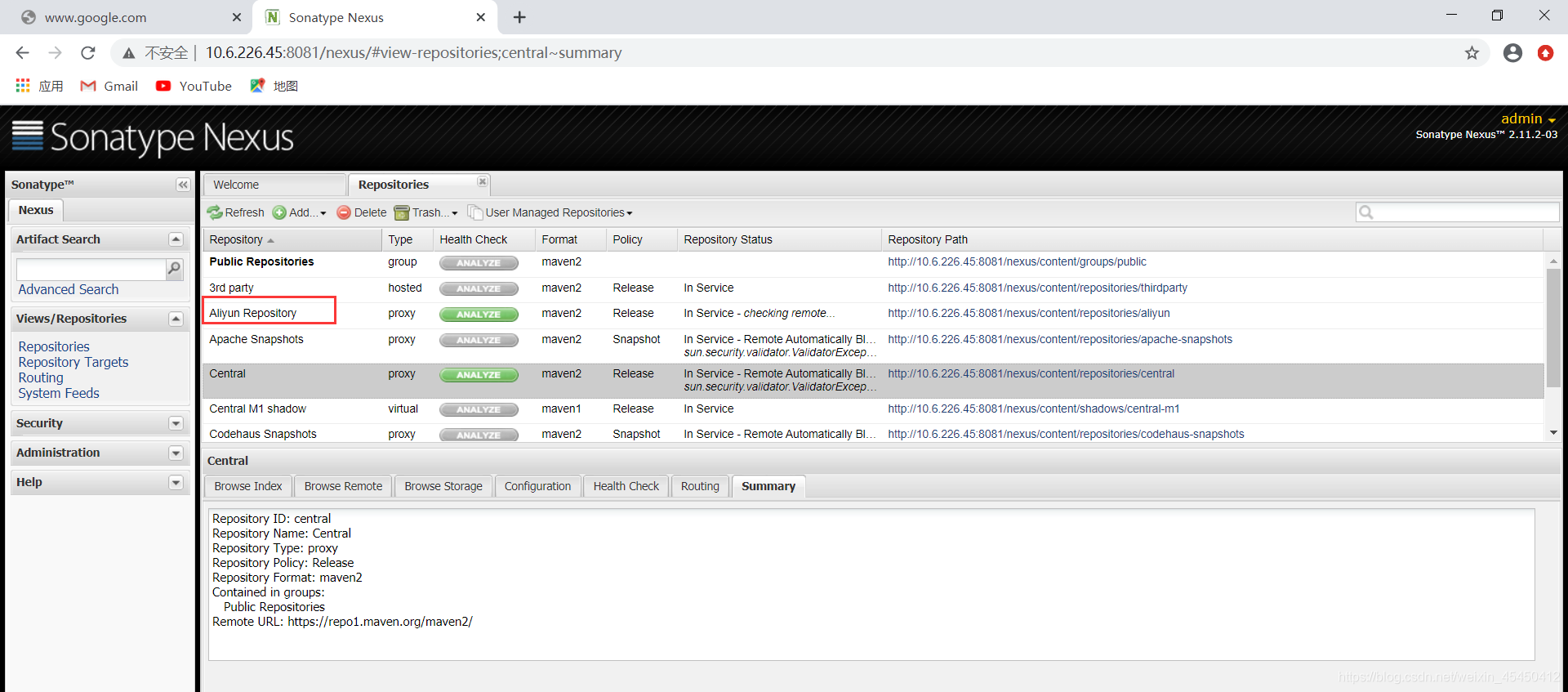The width and height of the screenshot is (1568, 692).
Task: Open the Routing tab
Action: click(x=700, y=486)
